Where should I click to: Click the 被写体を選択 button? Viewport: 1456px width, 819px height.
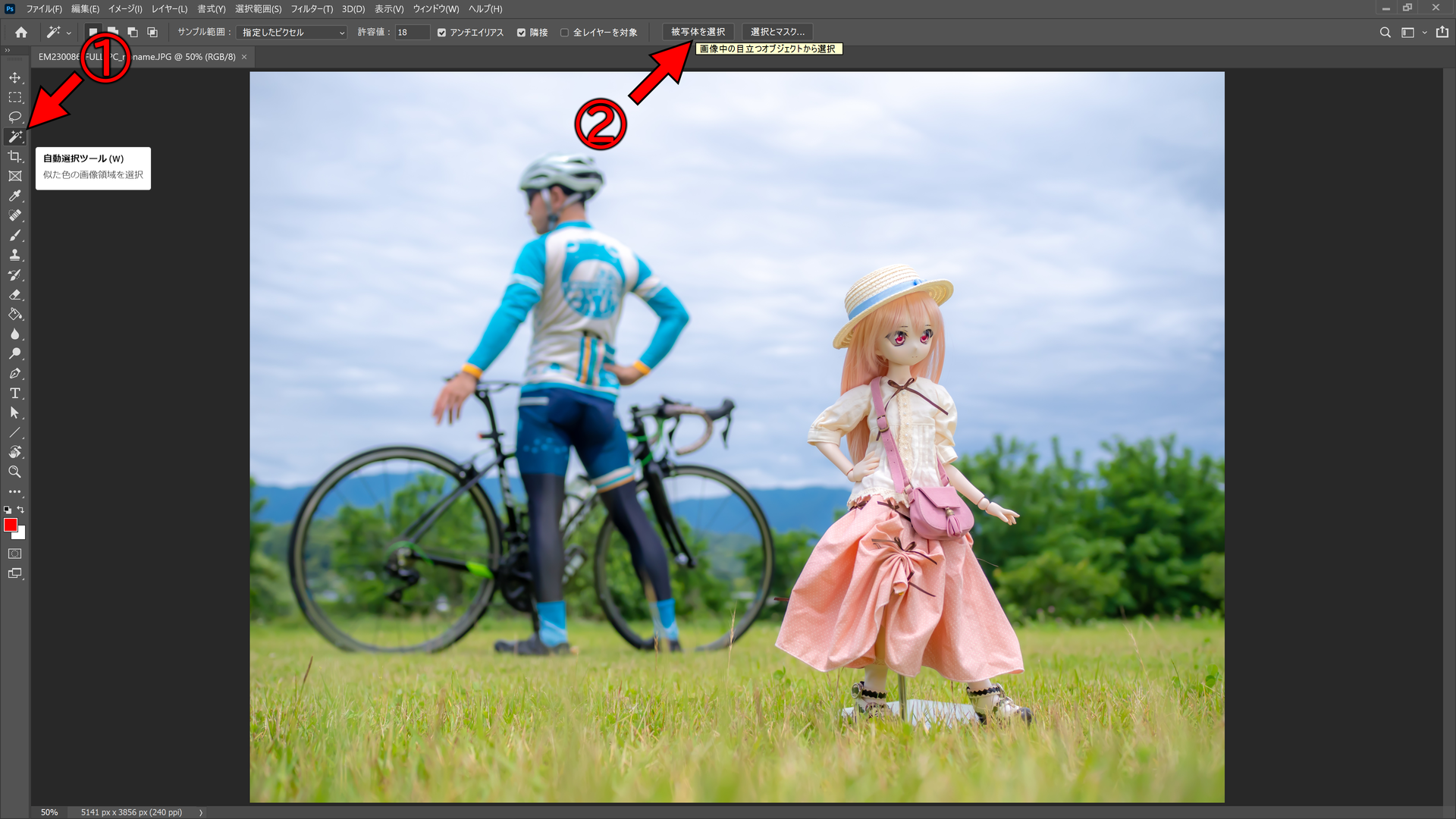tap(698, 31)
